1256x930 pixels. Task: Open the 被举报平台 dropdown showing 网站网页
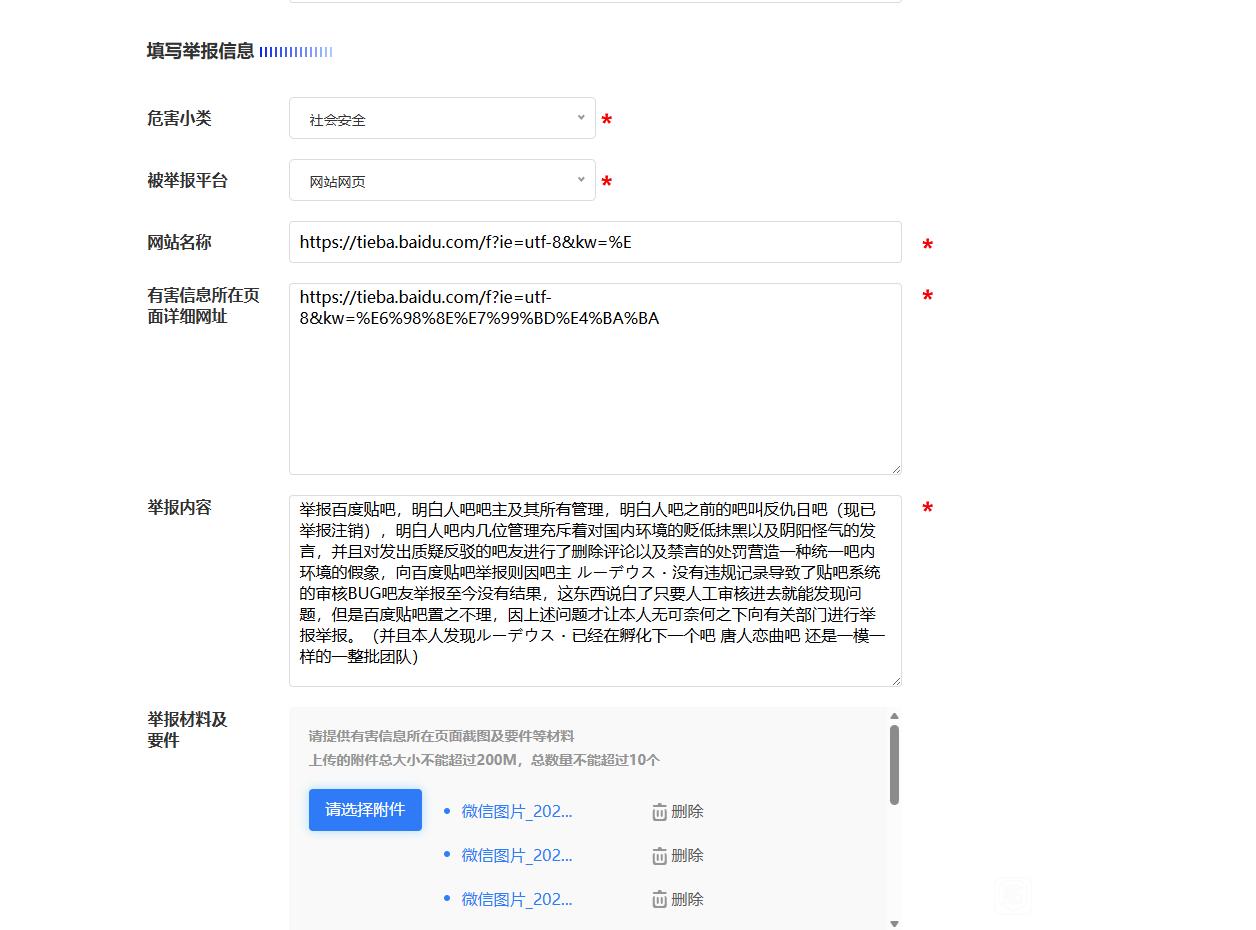click(442, 181)
